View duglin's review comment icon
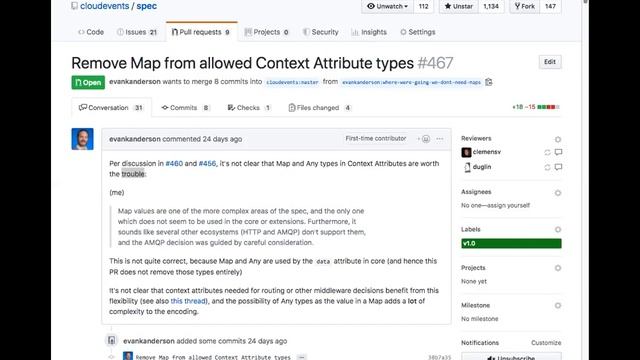 pos(558,167)
